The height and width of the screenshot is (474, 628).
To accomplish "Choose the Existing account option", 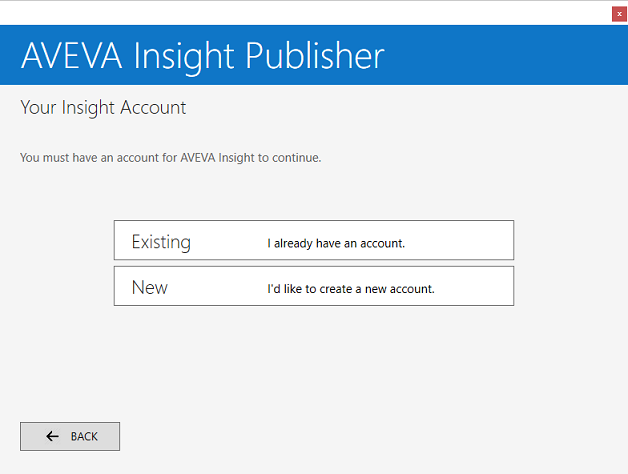I will pyautogui.click(x=313, y=241).
